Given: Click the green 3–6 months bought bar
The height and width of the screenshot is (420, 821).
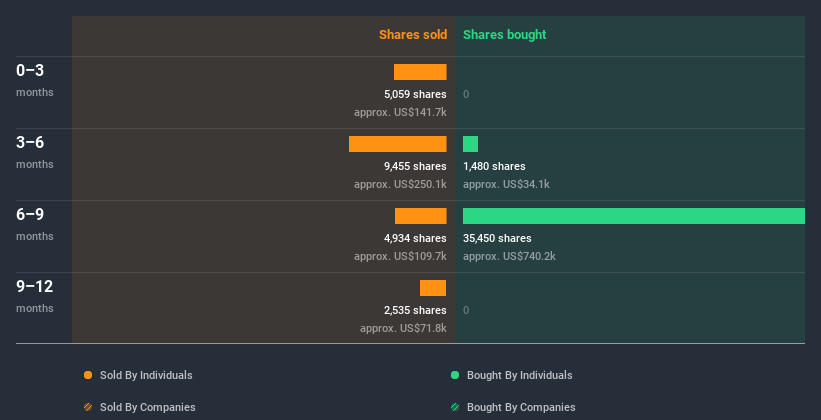Looking at the screenshot, I should [470, 144].
